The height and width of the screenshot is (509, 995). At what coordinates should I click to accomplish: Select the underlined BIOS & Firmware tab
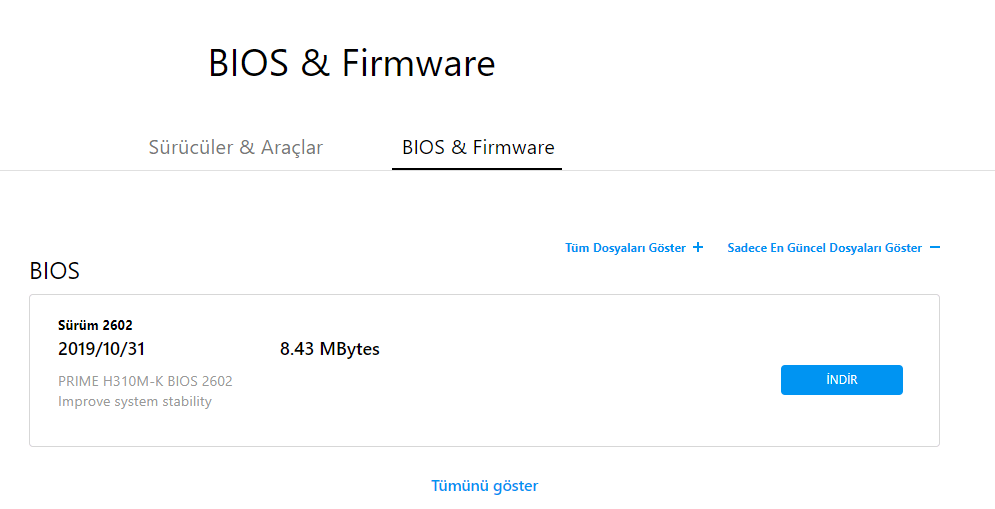[478, 148]
